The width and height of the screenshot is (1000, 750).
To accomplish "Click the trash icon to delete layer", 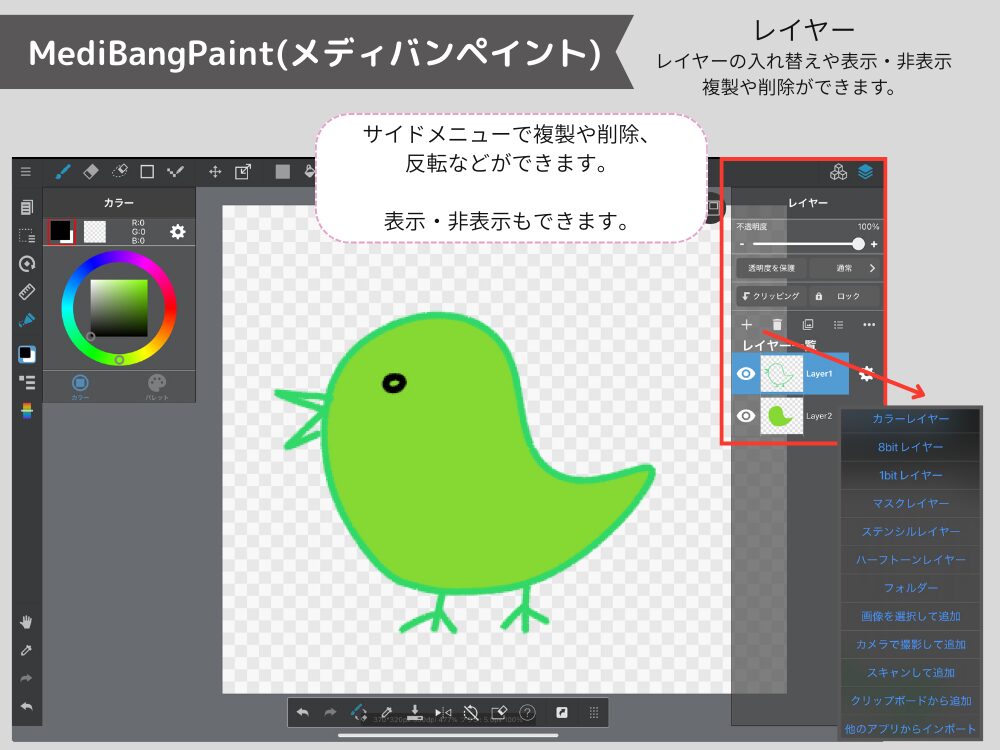I will click(777, 325).
